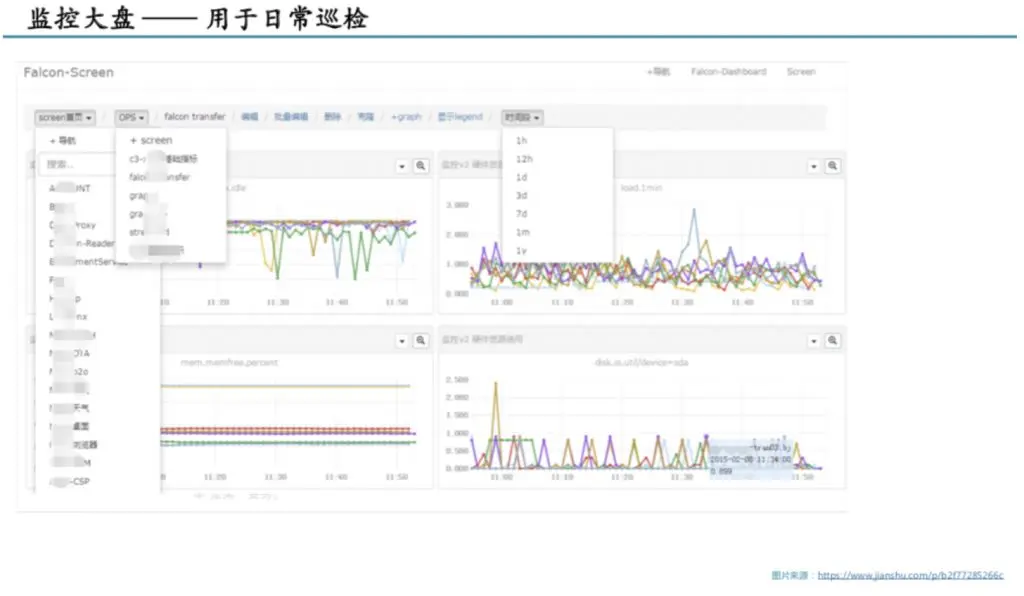This screenshot has width=1024, height=596.
Task: Select the list entry ending in -CSP
Action: click(70, 481)
